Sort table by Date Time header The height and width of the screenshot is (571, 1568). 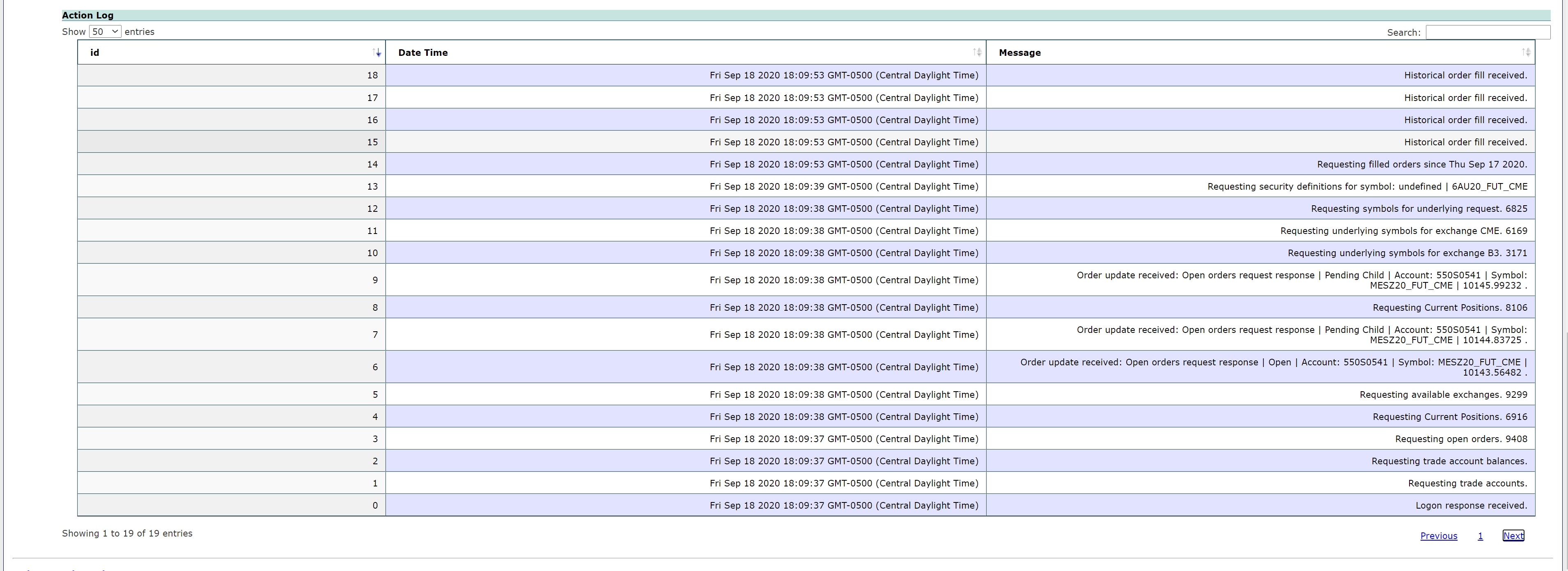(422, 53)
